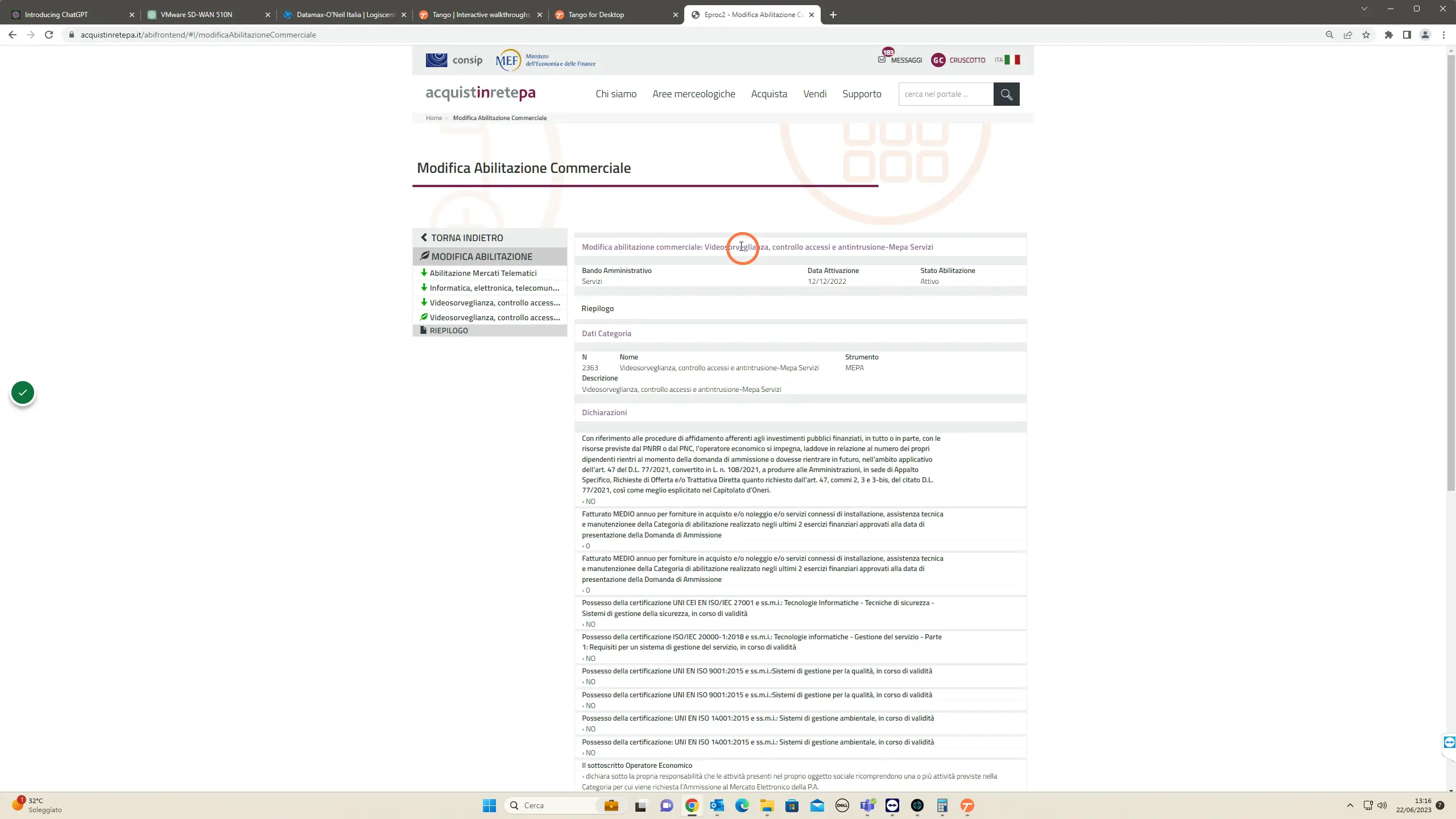The height and width of the screenshot is (819, 1456).
Task: Switch to the Introducing ChatGPT tab
Action: 72,15
